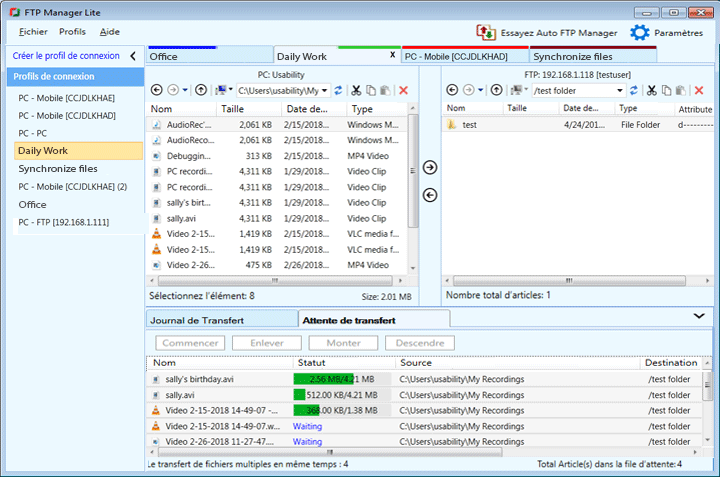Click red delete icon in FTP pane
The width and height of the screenshot is (720, 477).
(698, 91)
